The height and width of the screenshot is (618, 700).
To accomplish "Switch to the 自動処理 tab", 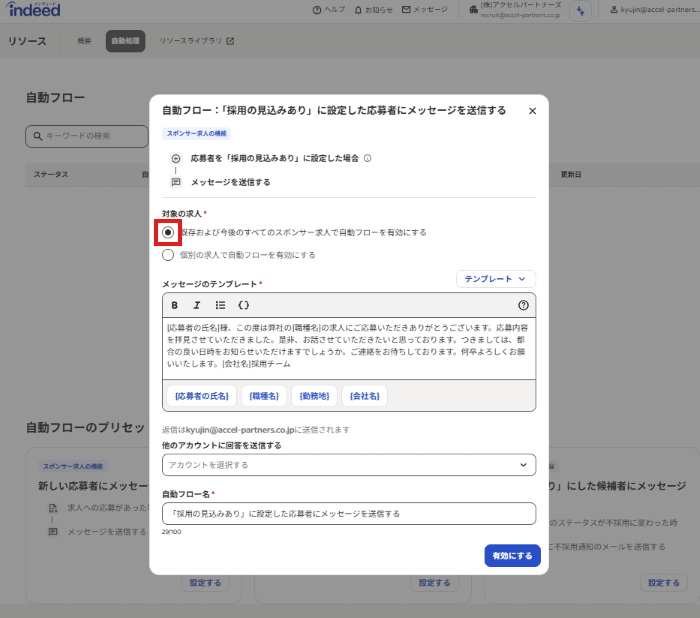I will coord(125,41).
